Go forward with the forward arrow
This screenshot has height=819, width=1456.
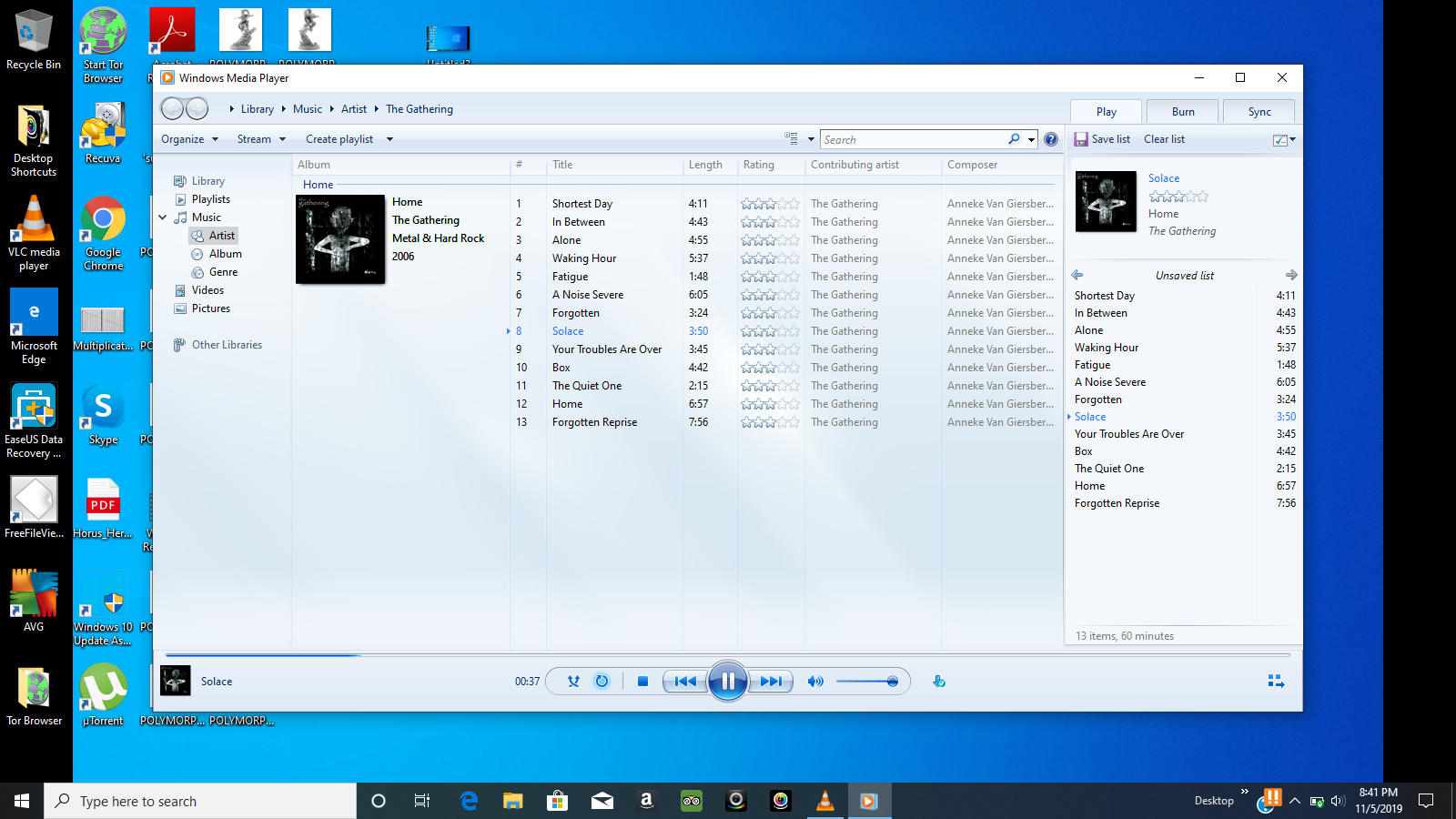197,109
